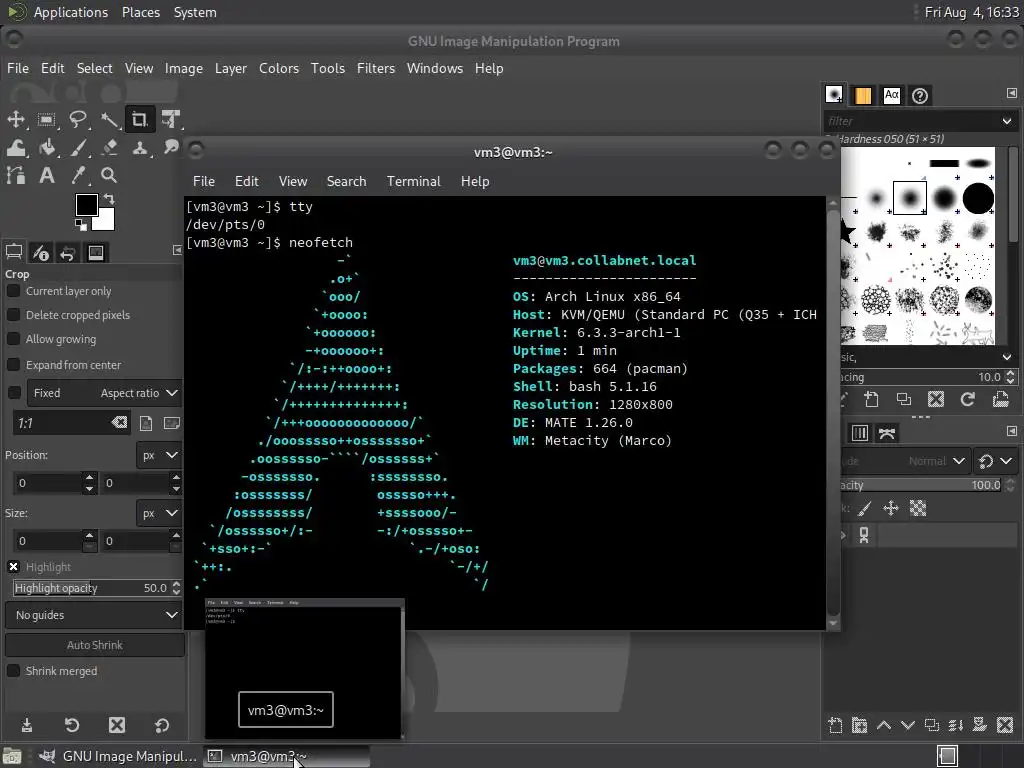Select the Zoom magnifier tool
This screenshot has height=768, width=1024.
(x=109, y=175)
